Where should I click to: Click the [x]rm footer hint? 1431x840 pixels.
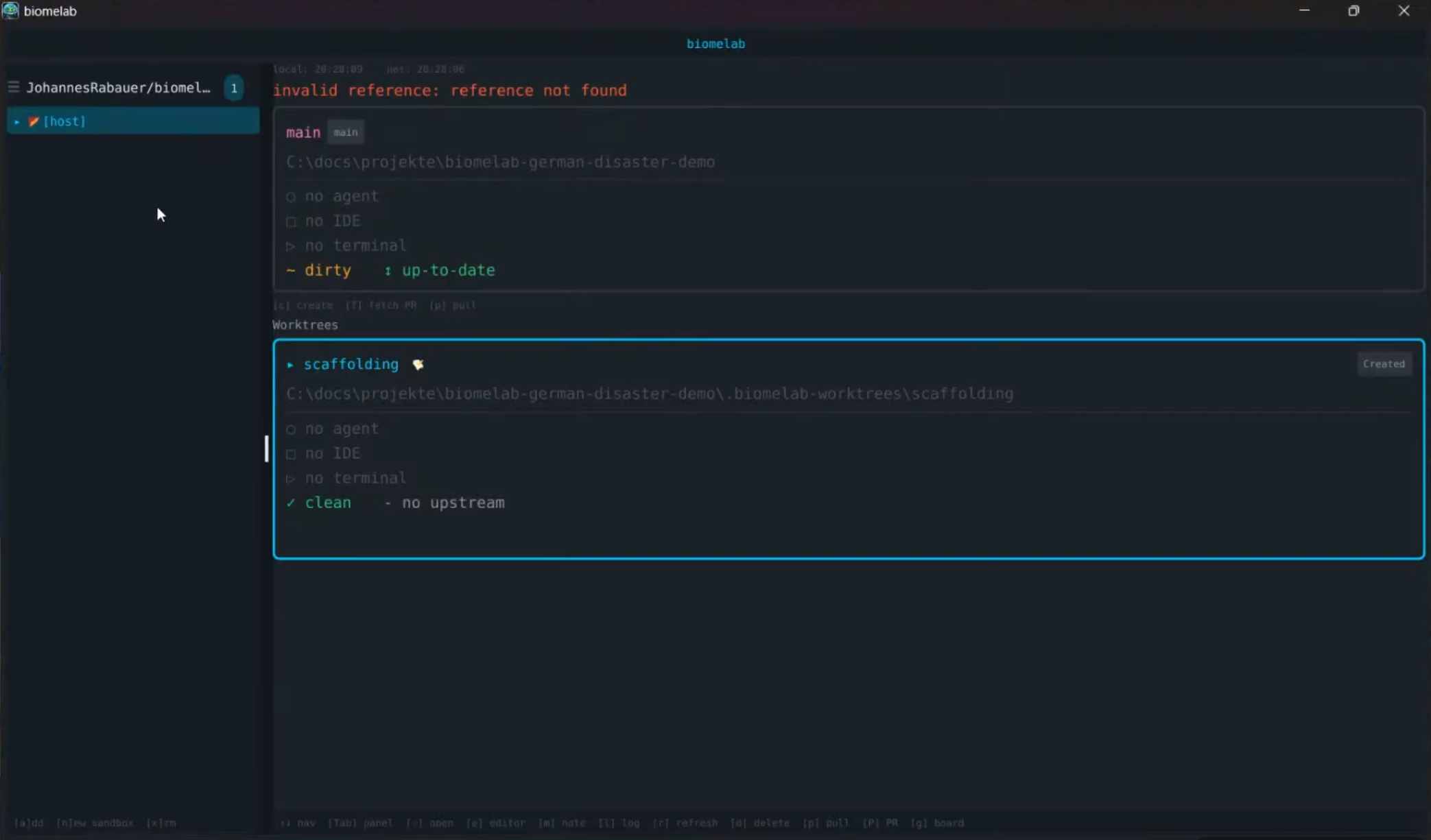click(161, 823)
